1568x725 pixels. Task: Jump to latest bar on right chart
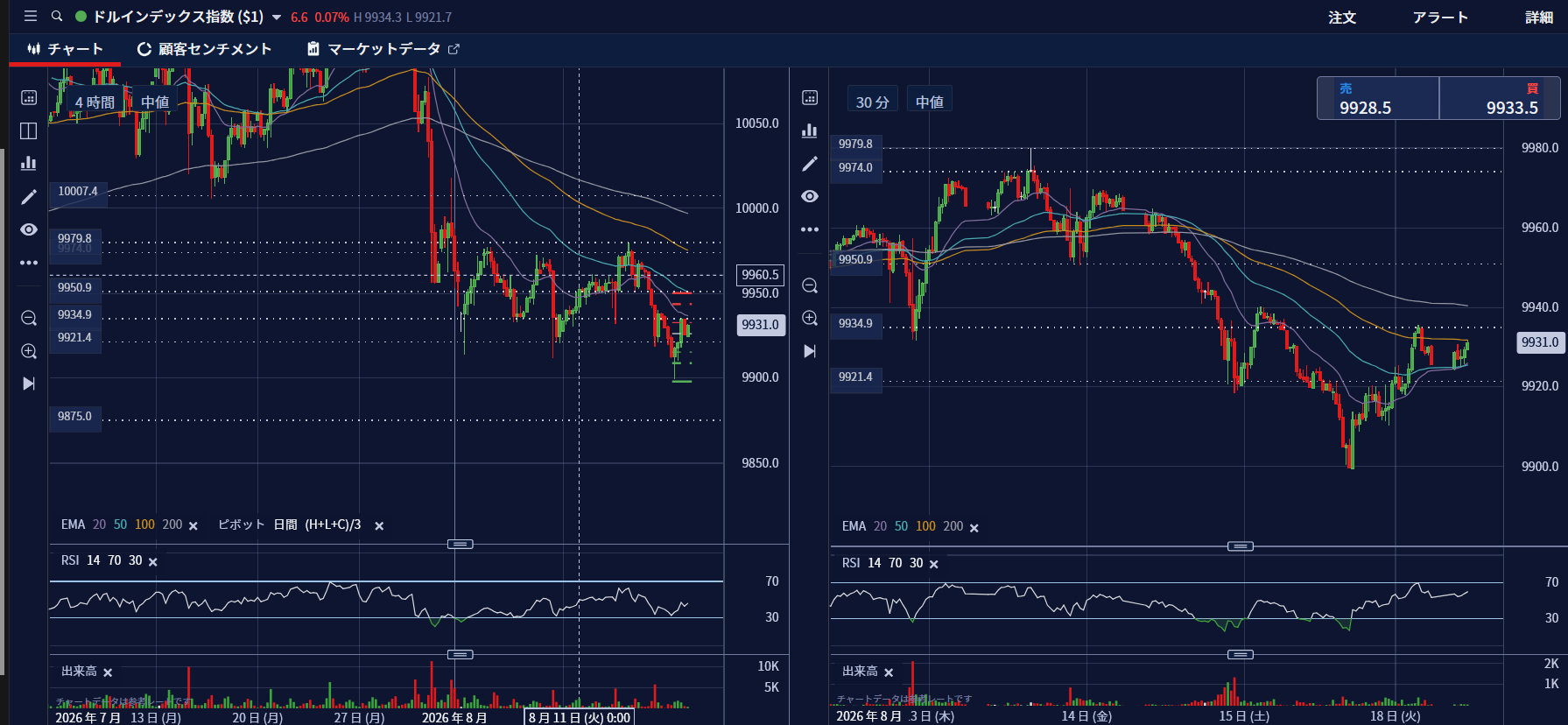tap(810, 351)
